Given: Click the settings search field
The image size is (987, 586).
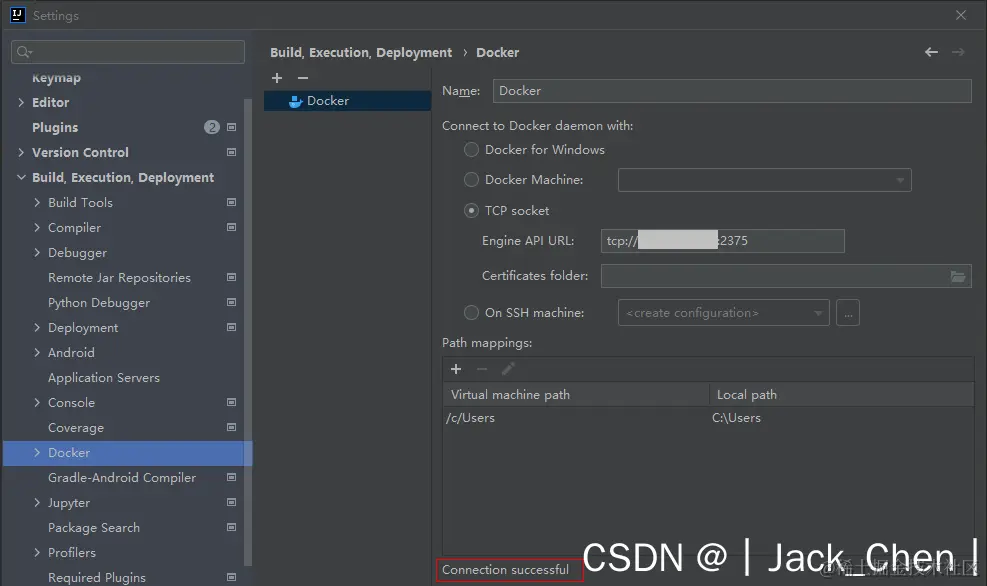Looking at the screenshot, I should pyautogui.click(x=128, y=52).
